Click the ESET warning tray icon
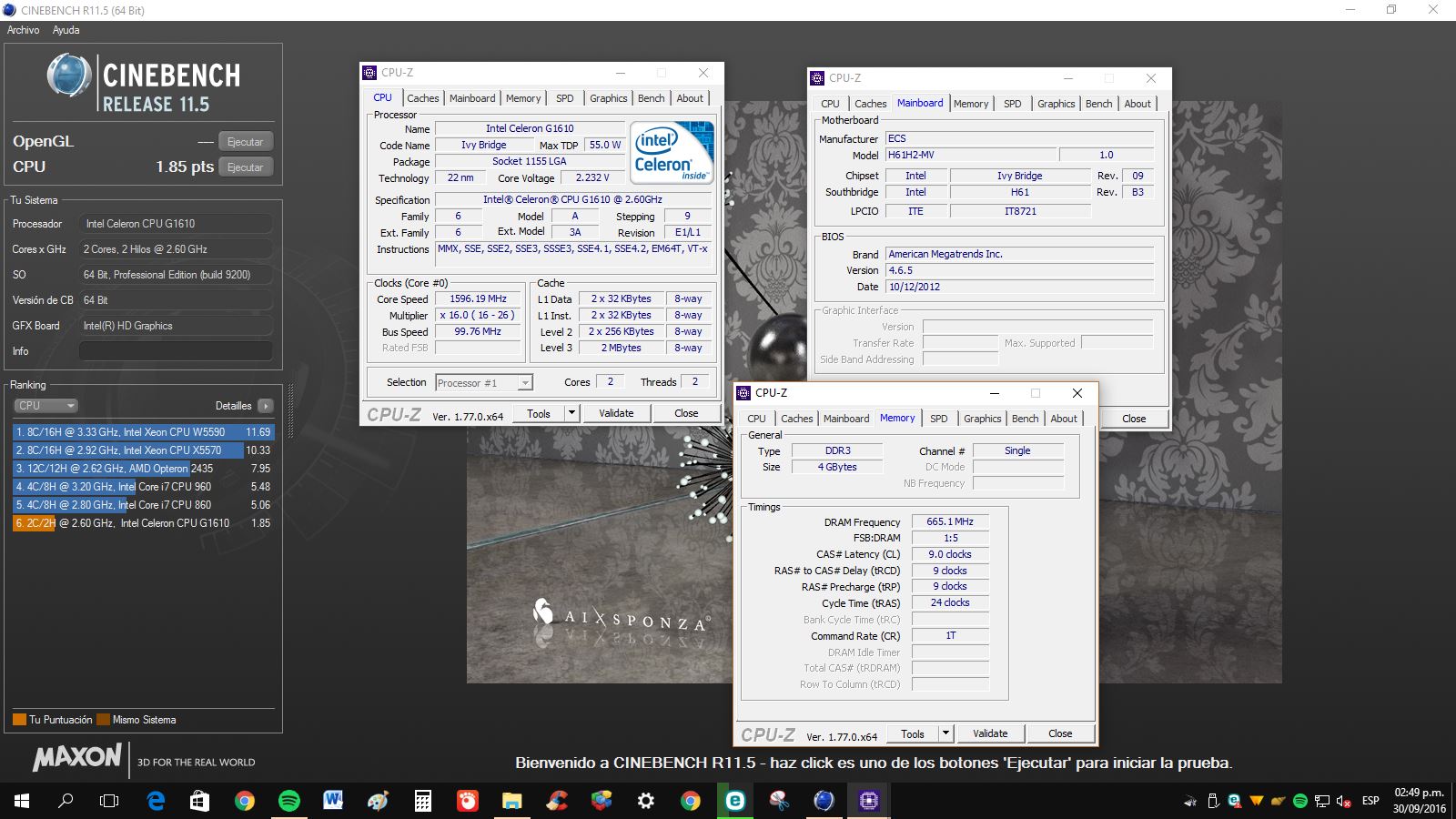The width and height of the screenshot is (1456, 819). [x=1234, y=801]
